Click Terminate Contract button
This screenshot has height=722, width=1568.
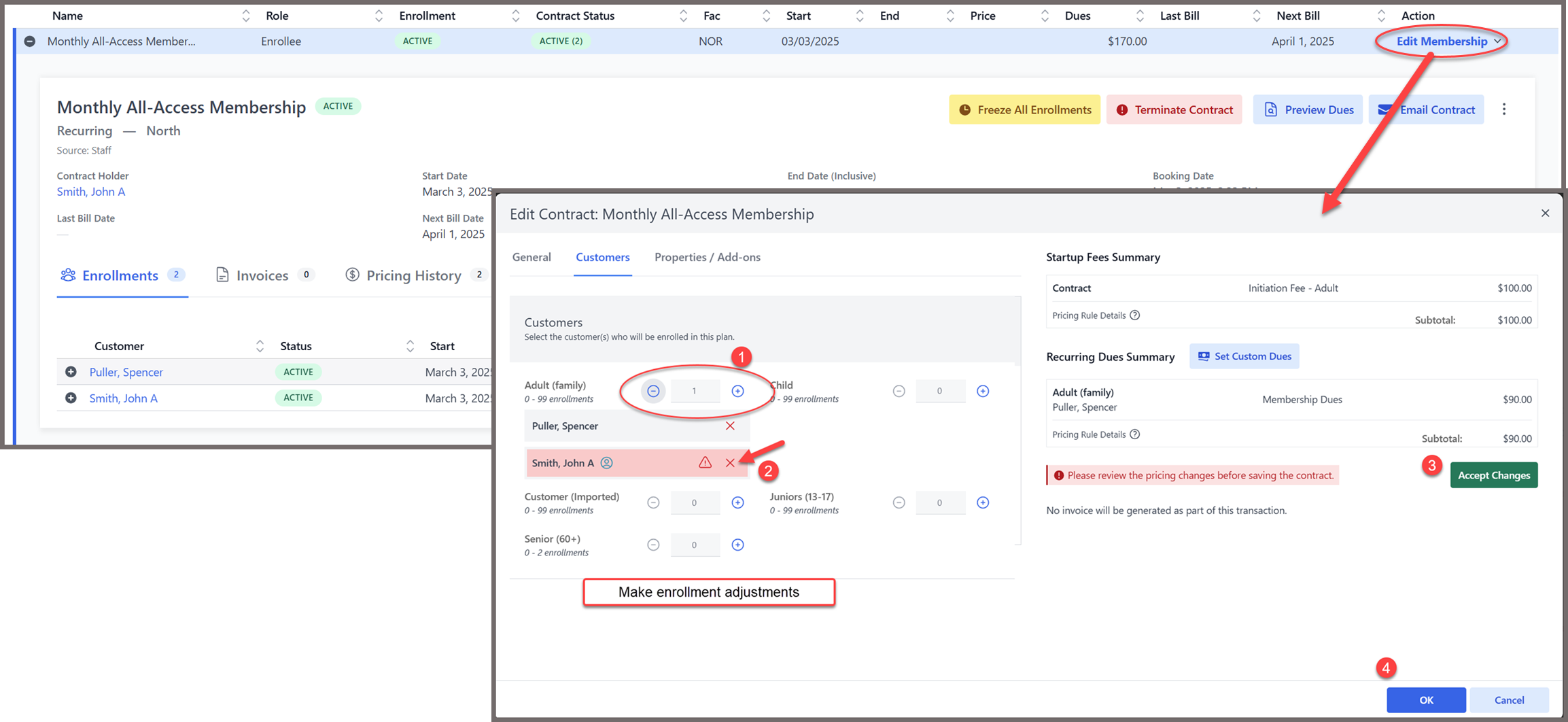point(1174,109)
